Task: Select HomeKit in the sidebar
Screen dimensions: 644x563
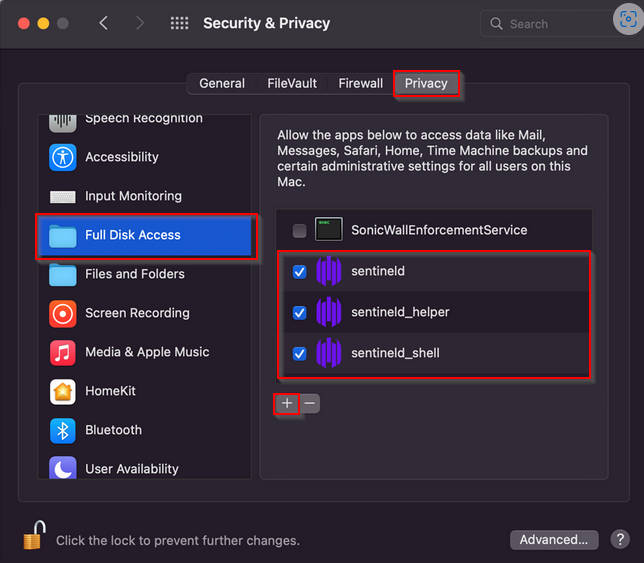Action: tap(144, 391)
